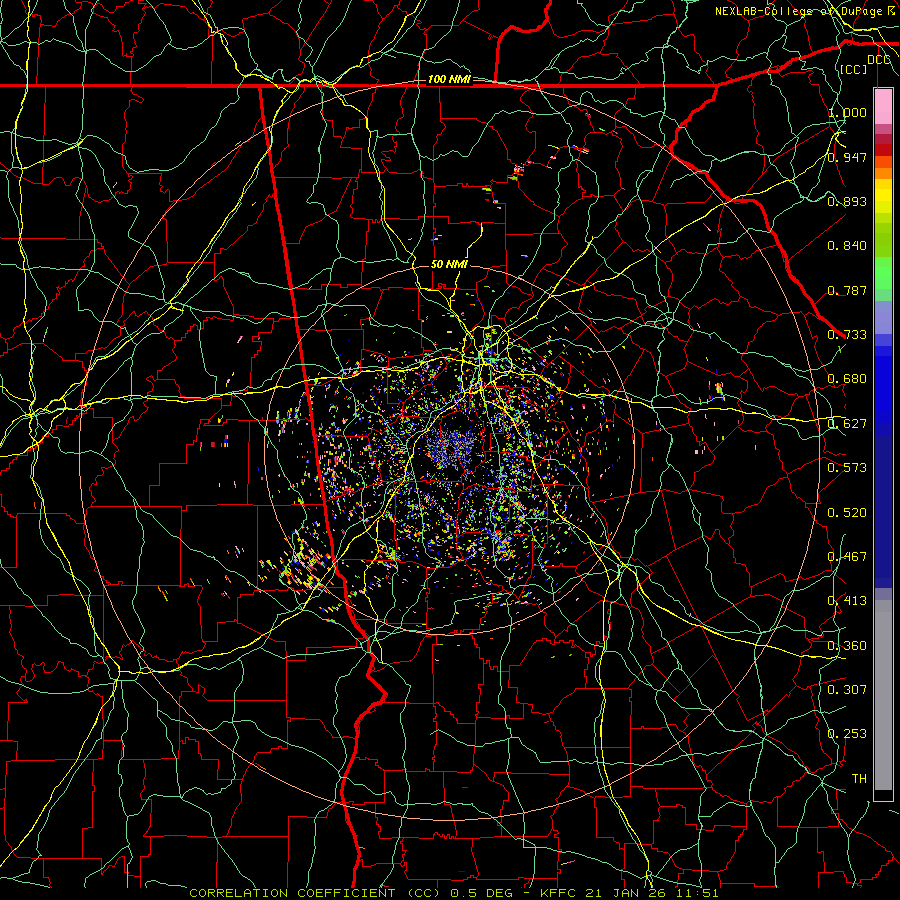Click the gray low-value color bar segment
Viewport: 900px width, 900px height.
coord(883,695)
